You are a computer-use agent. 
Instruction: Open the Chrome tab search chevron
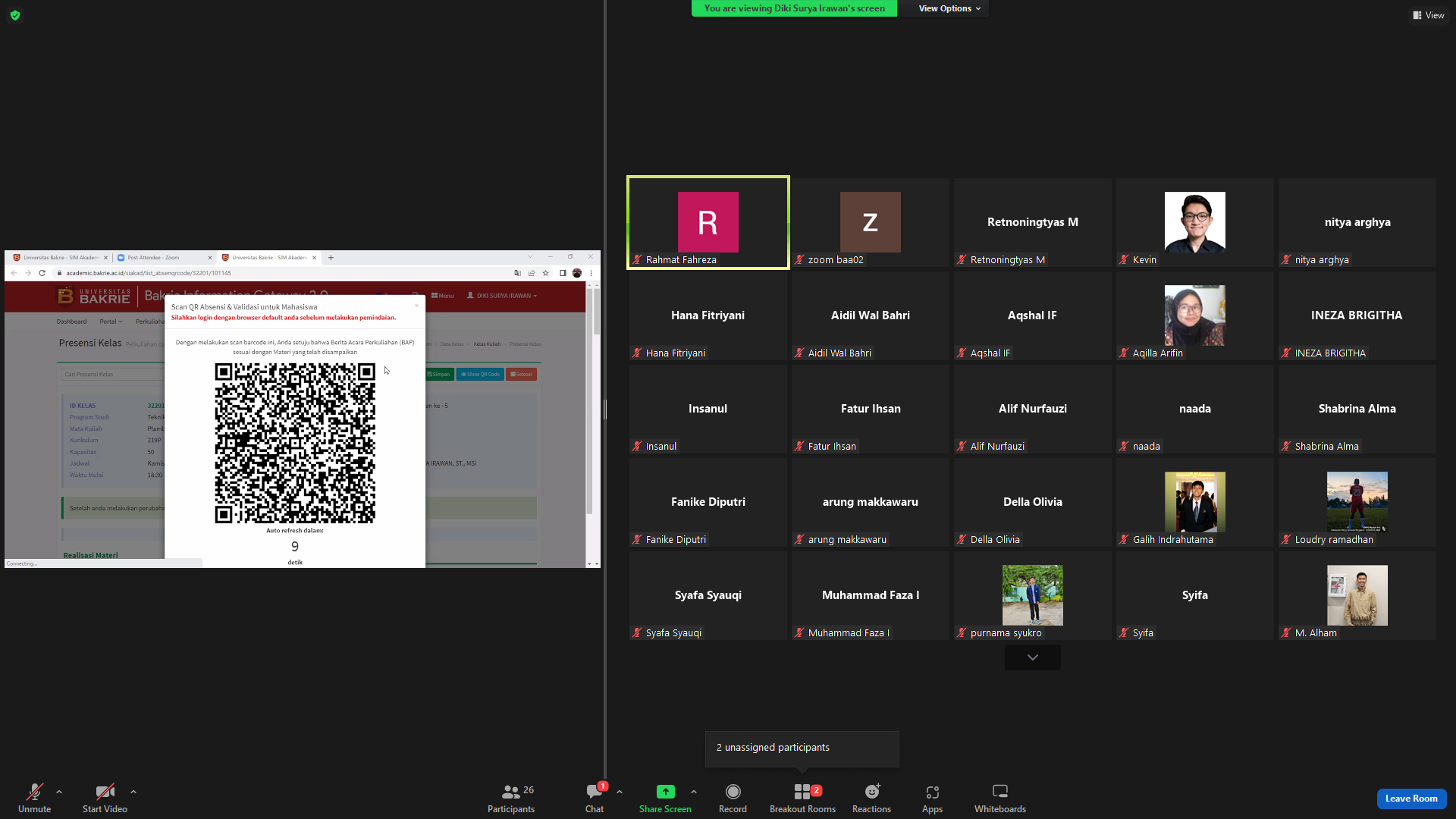pos(530,256)
